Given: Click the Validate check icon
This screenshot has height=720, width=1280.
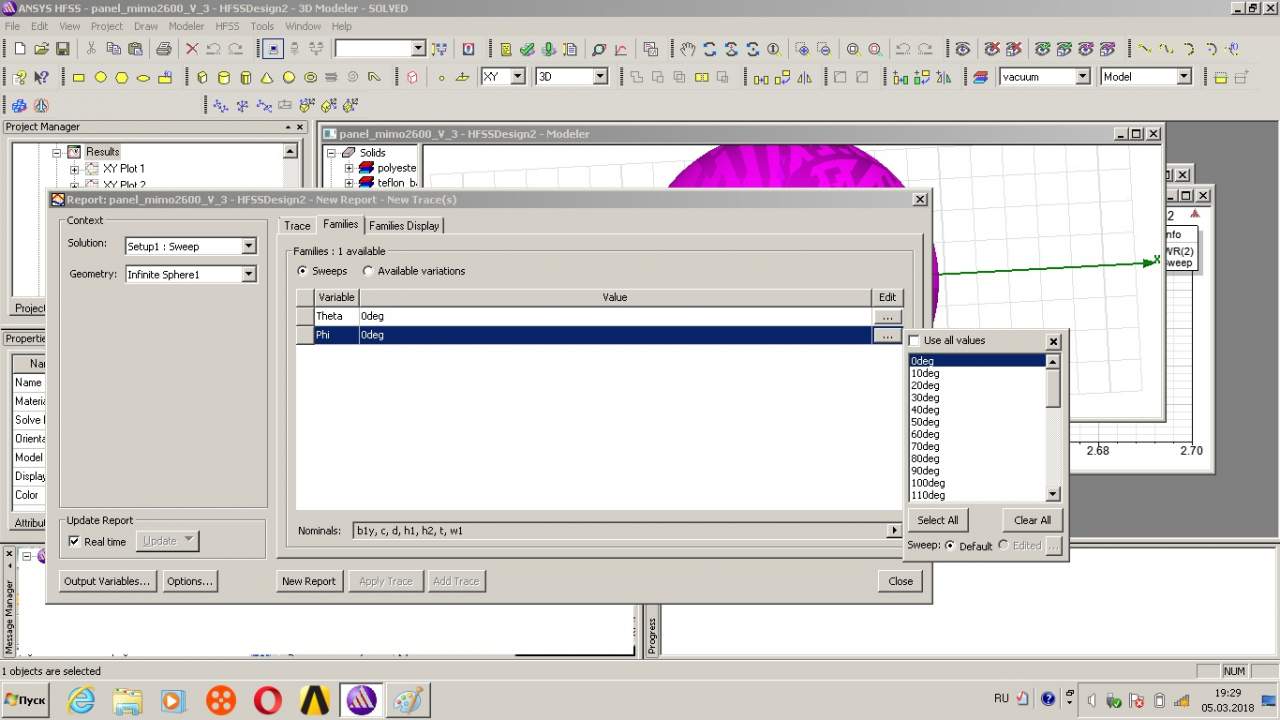Looking at the screenshot, I should (x=527, y=49).
